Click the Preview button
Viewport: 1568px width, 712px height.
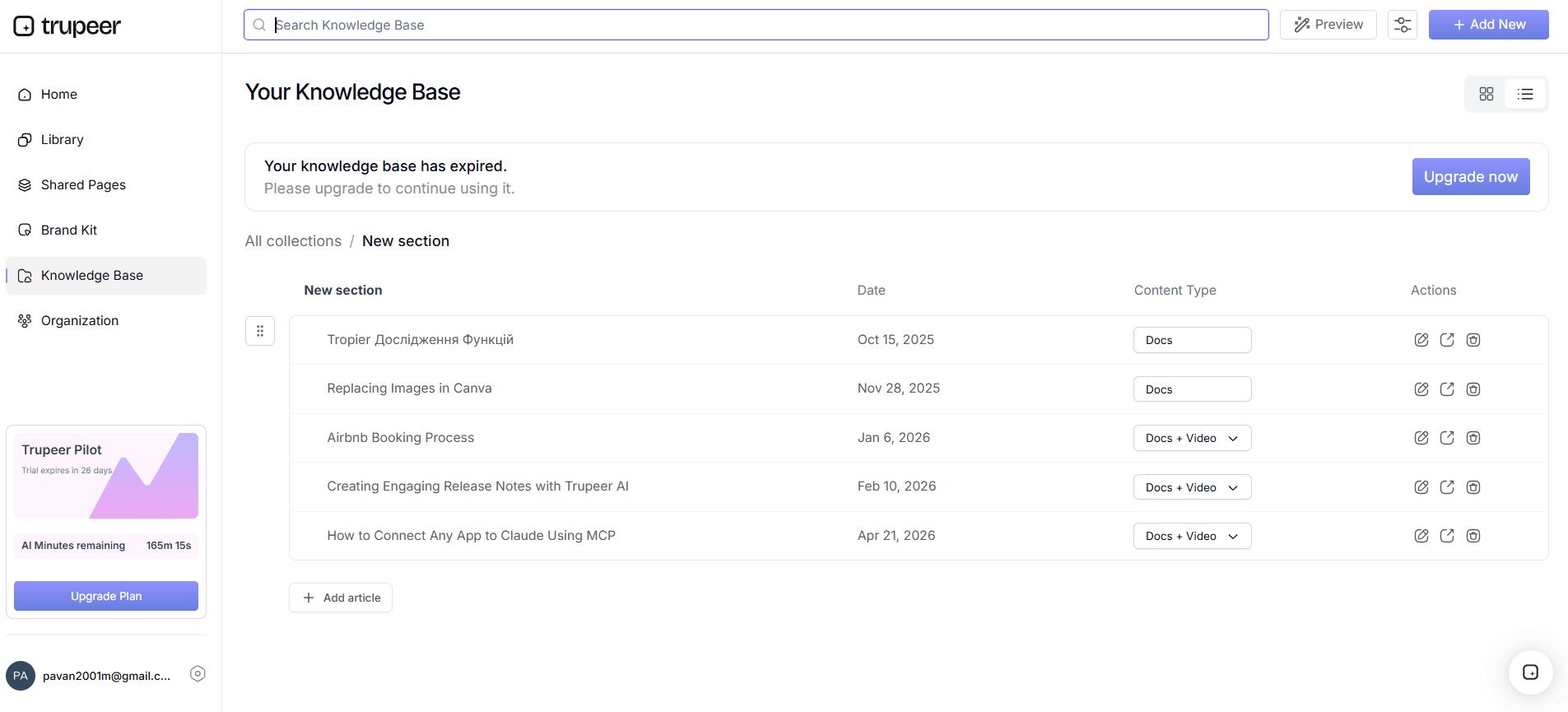point(1328,25)
